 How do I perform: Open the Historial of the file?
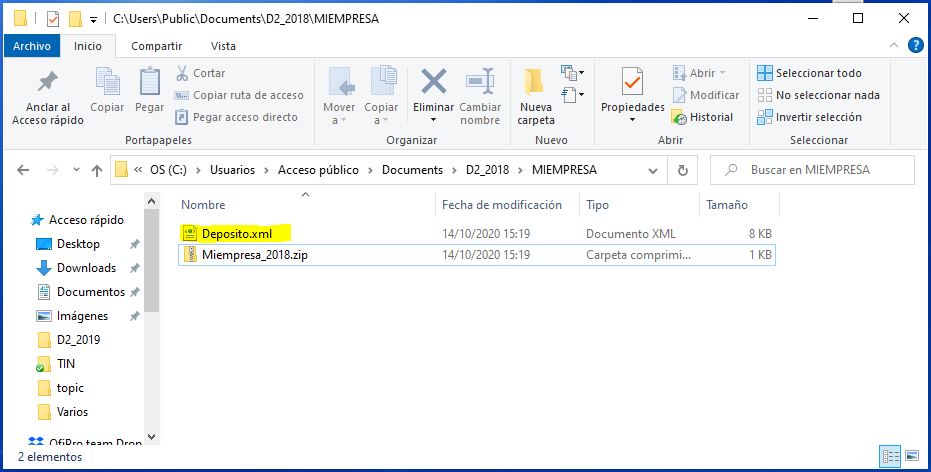point(702,117)
